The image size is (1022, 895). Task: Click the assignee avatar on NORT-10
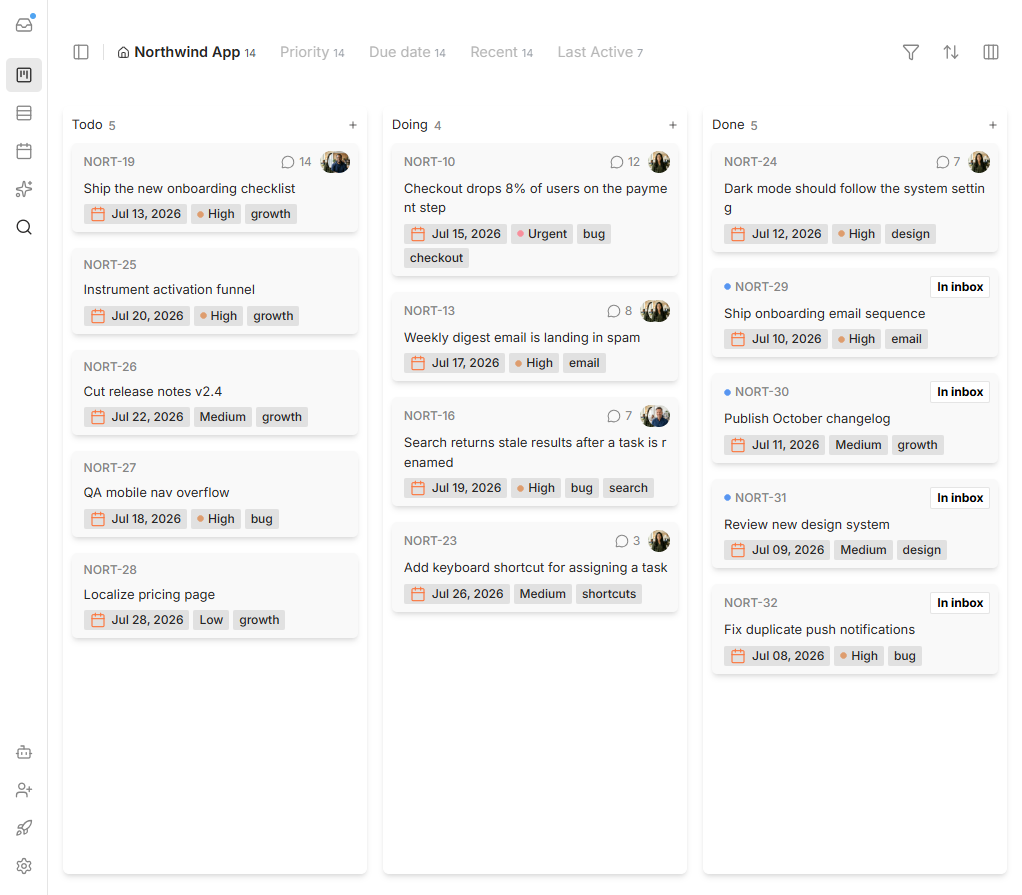point(659,162)
